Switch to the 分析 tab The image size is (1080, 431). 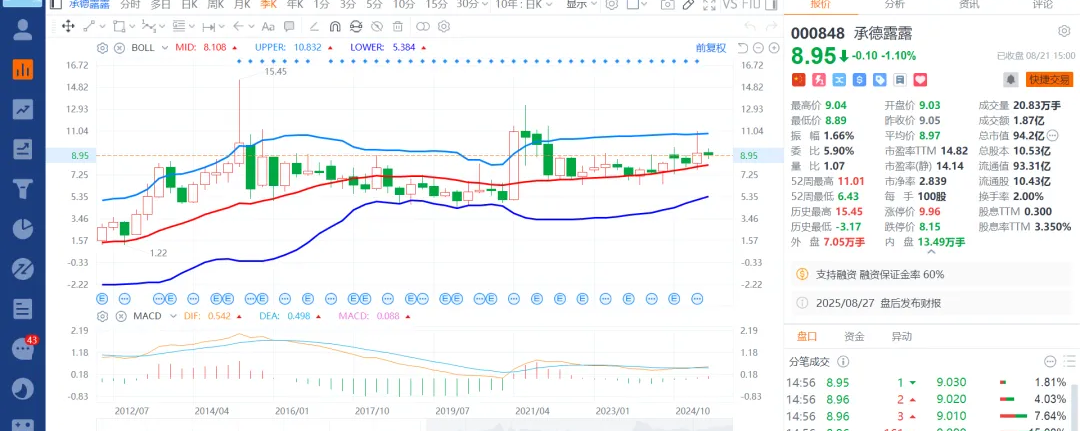coord(894,4)
